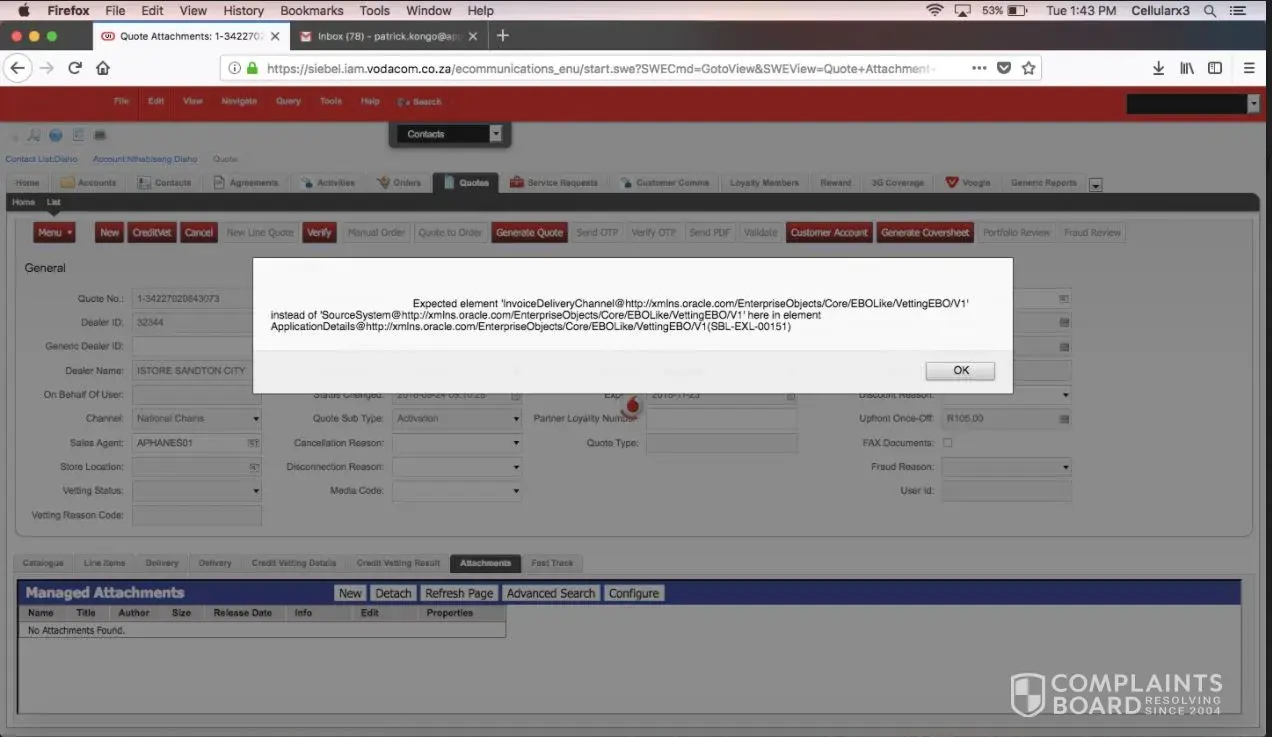Open the Voogle screen tab
Image resolution: width=1272 pixels, height=737 pixels.
[968, 183]
